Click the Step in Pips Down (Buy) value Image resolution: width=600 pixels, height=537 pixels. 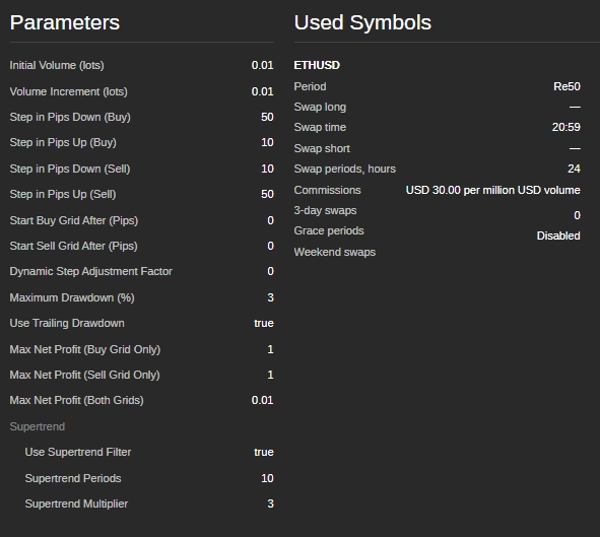(x=267, y=118)
